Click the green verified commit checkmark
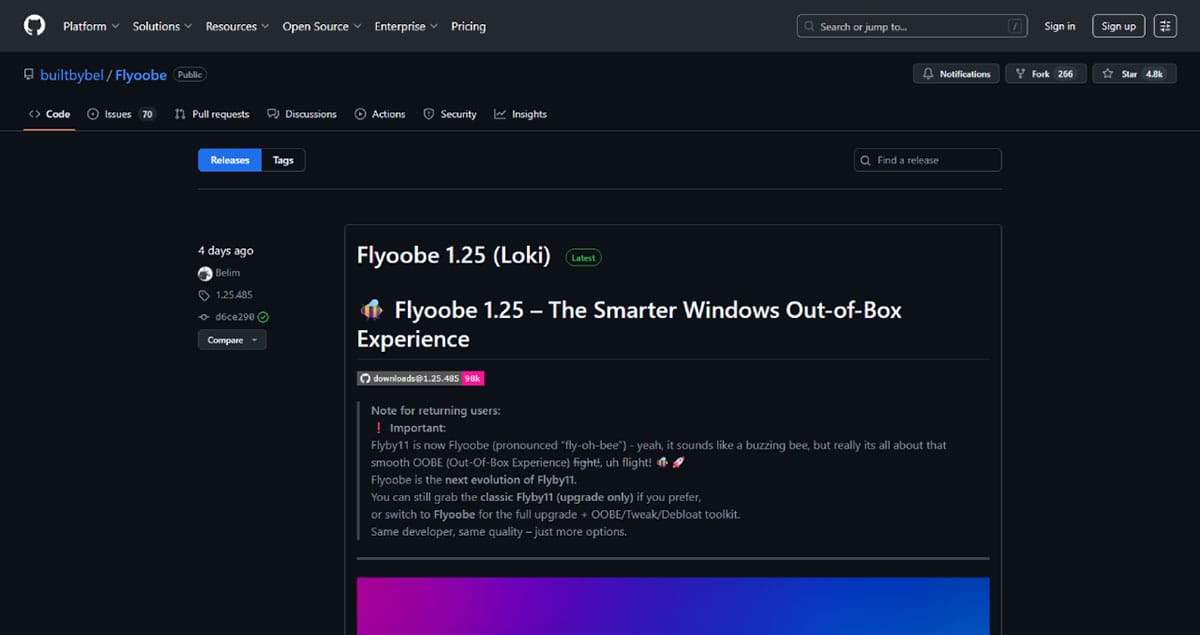1200x635 pixels. tap(263, 317)
